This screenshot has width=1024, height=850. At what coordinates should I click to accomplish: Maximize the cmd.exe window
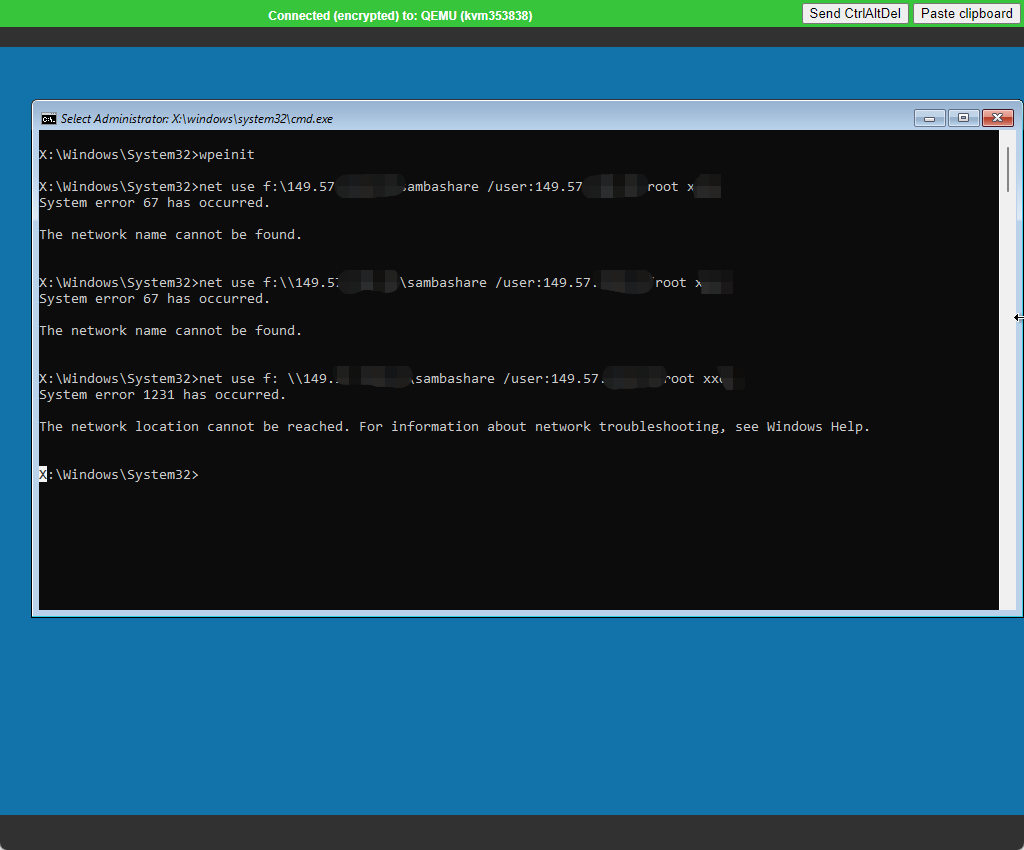pyautogui.click(x=963, y=118)
